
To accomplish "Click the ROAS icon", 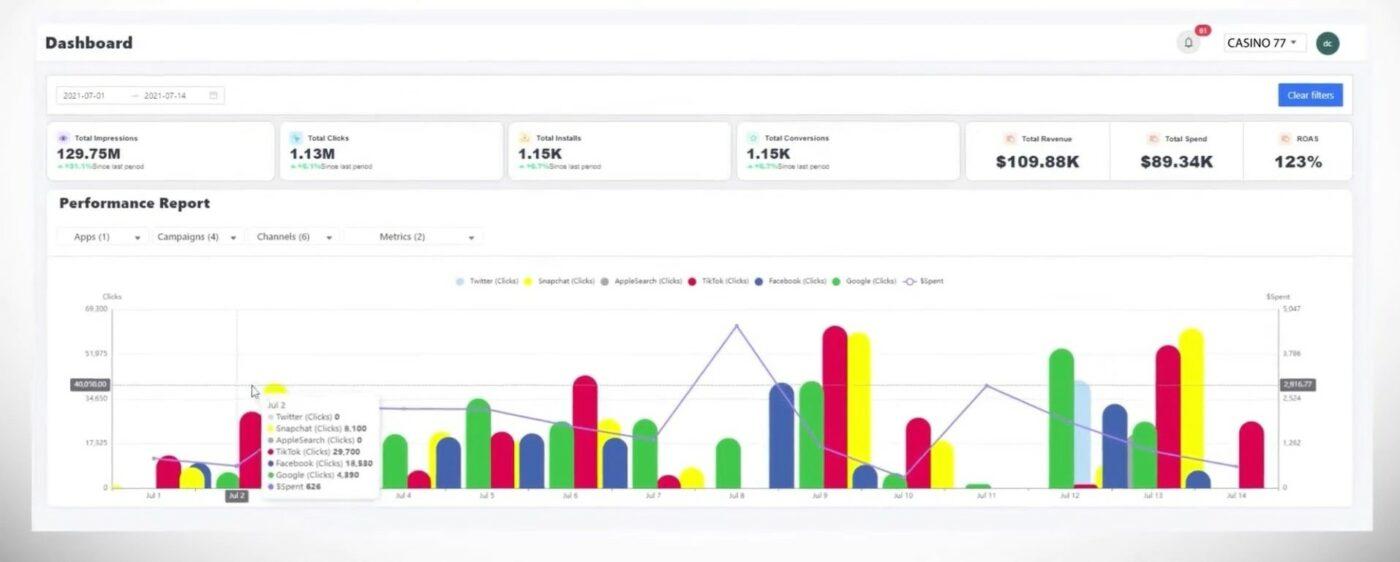I will tap(1285, 139).
